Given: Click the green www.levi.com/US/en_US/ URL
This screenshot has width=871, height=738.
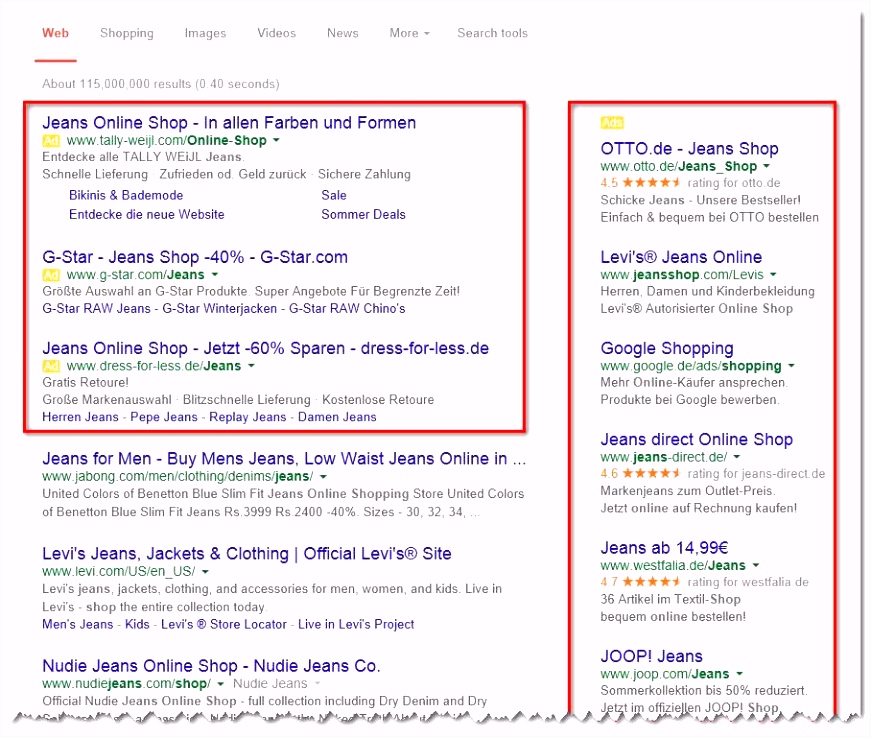Looking at the screenshot, I should coord(119,571).
